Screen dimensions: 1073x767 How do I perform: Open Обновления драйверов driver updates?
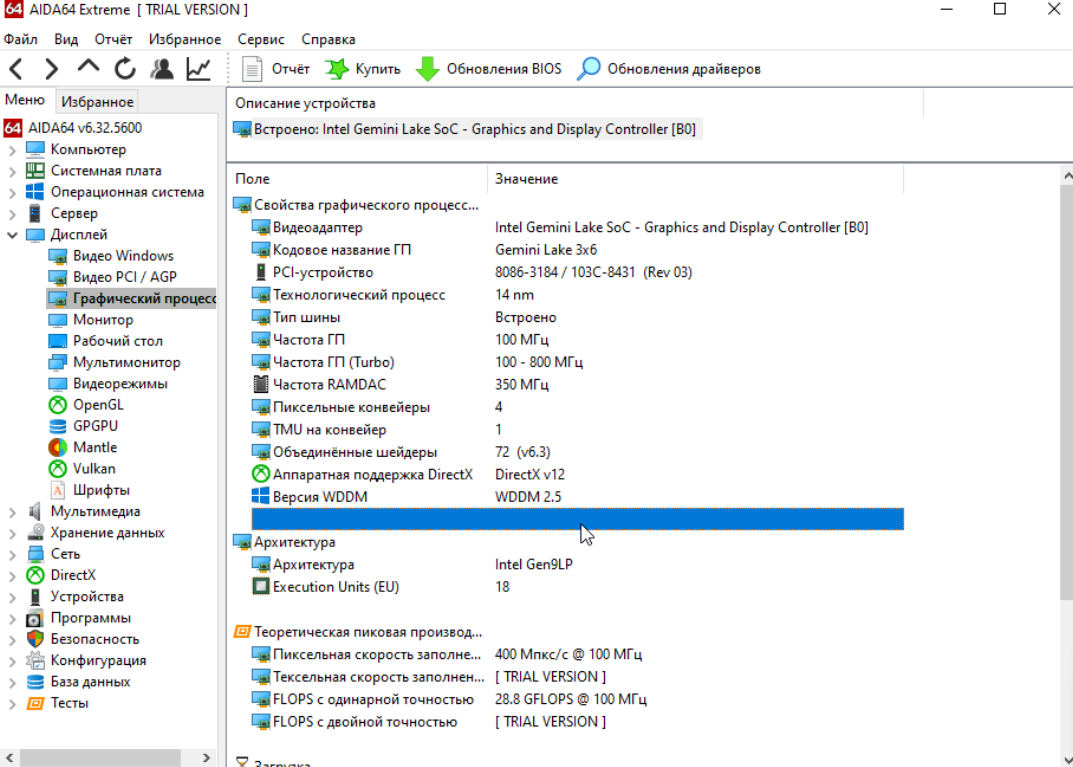[669, 68]
